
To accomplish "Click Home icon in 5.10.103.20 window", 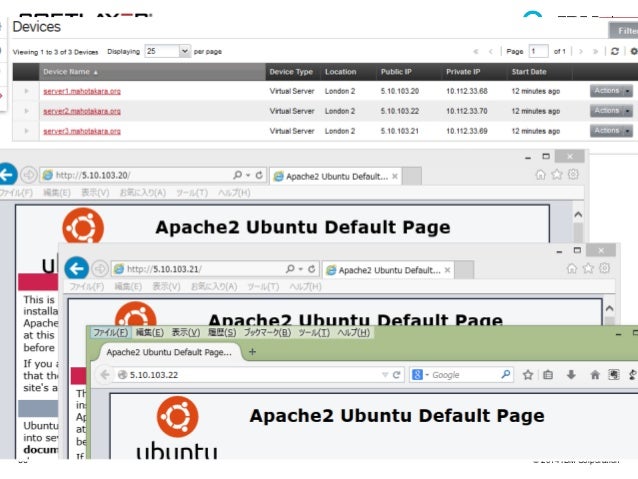I will coord(540,175).
